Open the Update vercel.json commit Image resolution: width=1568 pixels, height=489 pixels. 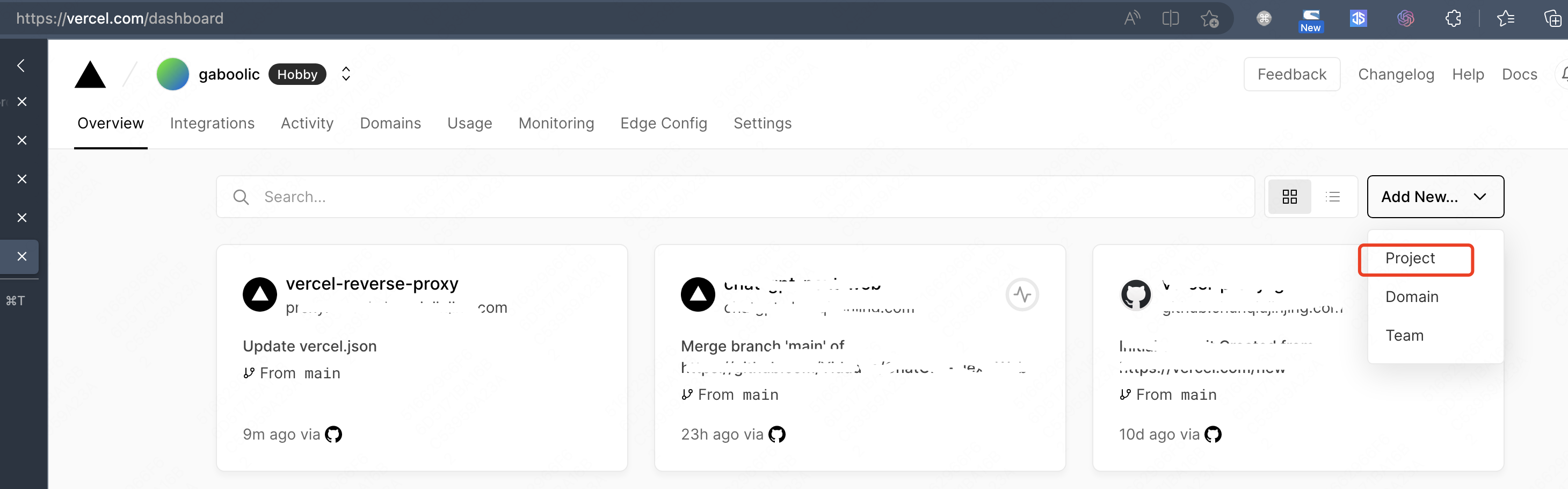(310, 346)
